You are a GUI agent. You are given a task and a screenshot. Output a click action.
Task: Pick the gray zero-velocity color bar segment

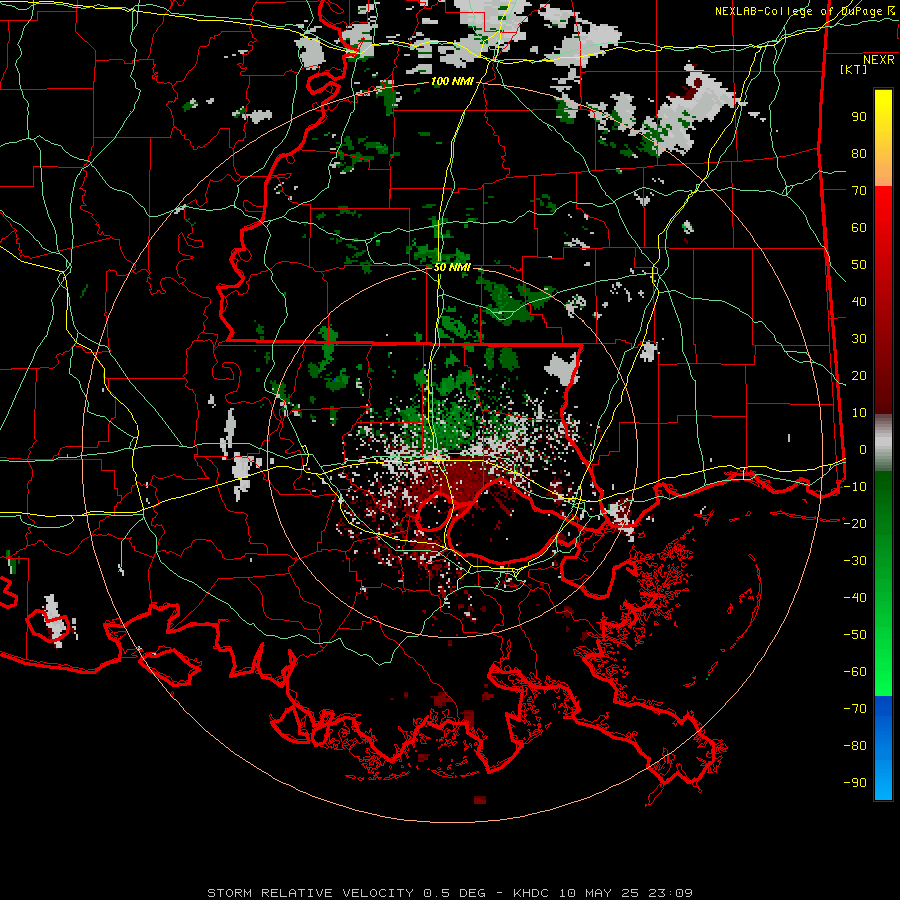coord(883,442)
